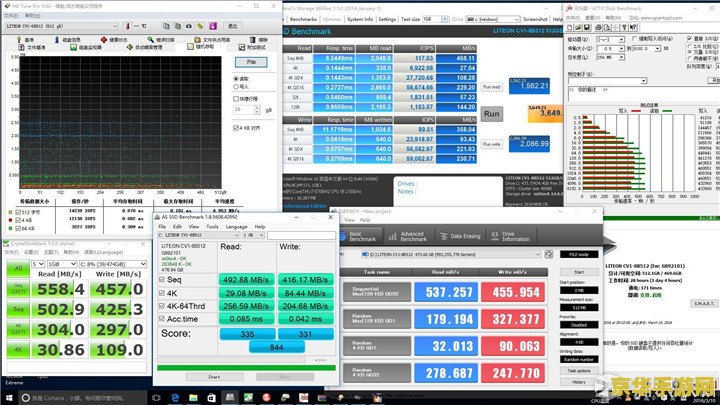Click the System Info tab in Anvil's Storage Utilities
This screenshot has width=720, height=405.
pyautogui.click(x=360, y=19)
